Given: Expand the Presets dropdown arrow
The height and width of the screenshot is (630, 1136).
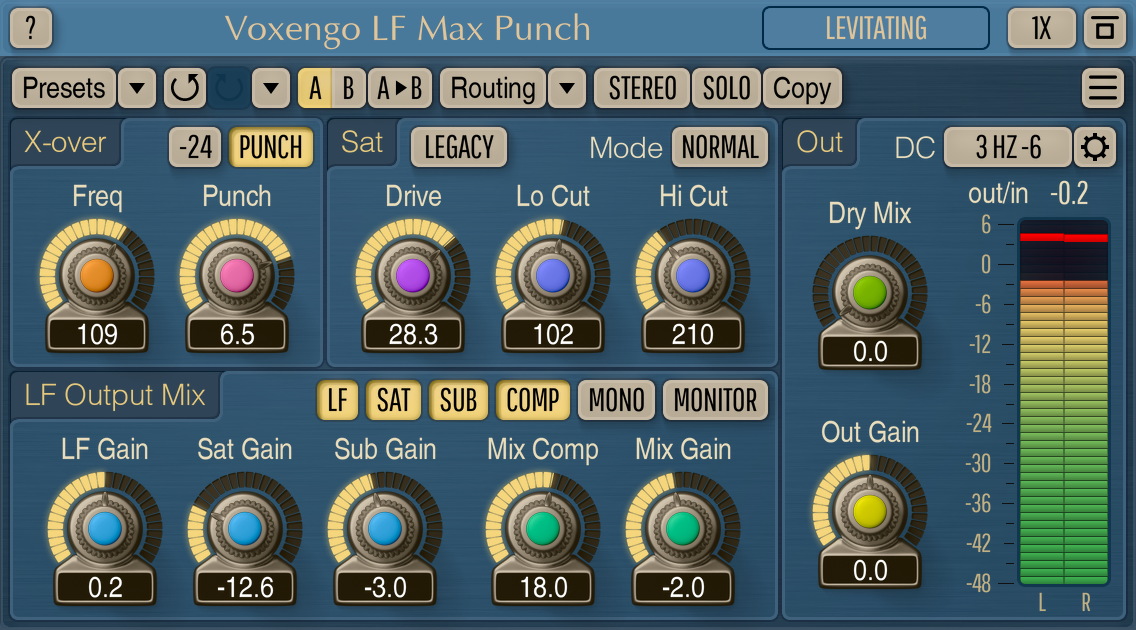Looking at the screenshot, I should pyautogui.click(x=137, y=88).
